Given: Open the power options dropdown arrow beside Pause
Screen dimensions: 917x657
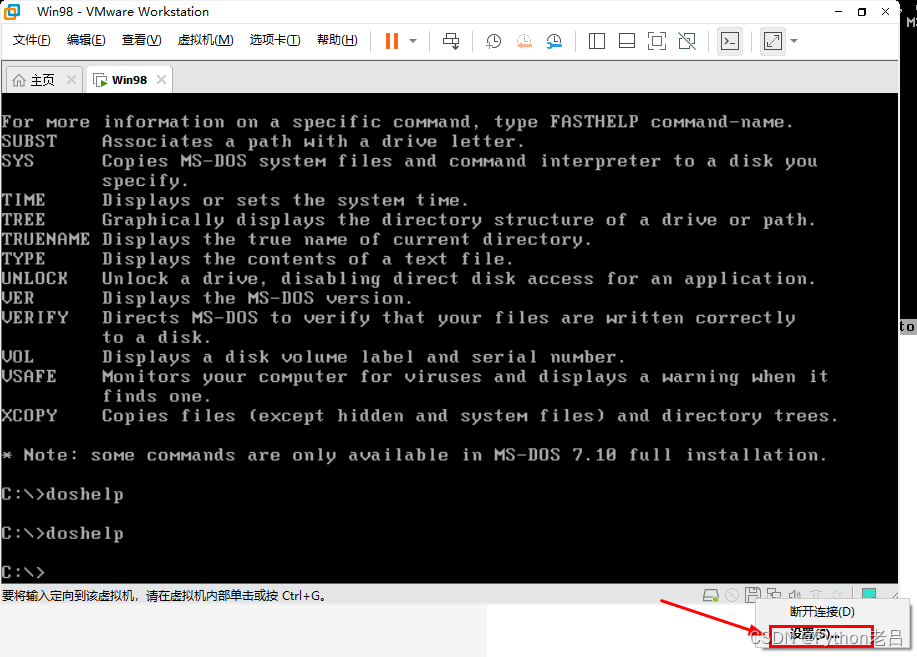Looking at the screenshot, I should pyautogui.click(x=413, y=41).
